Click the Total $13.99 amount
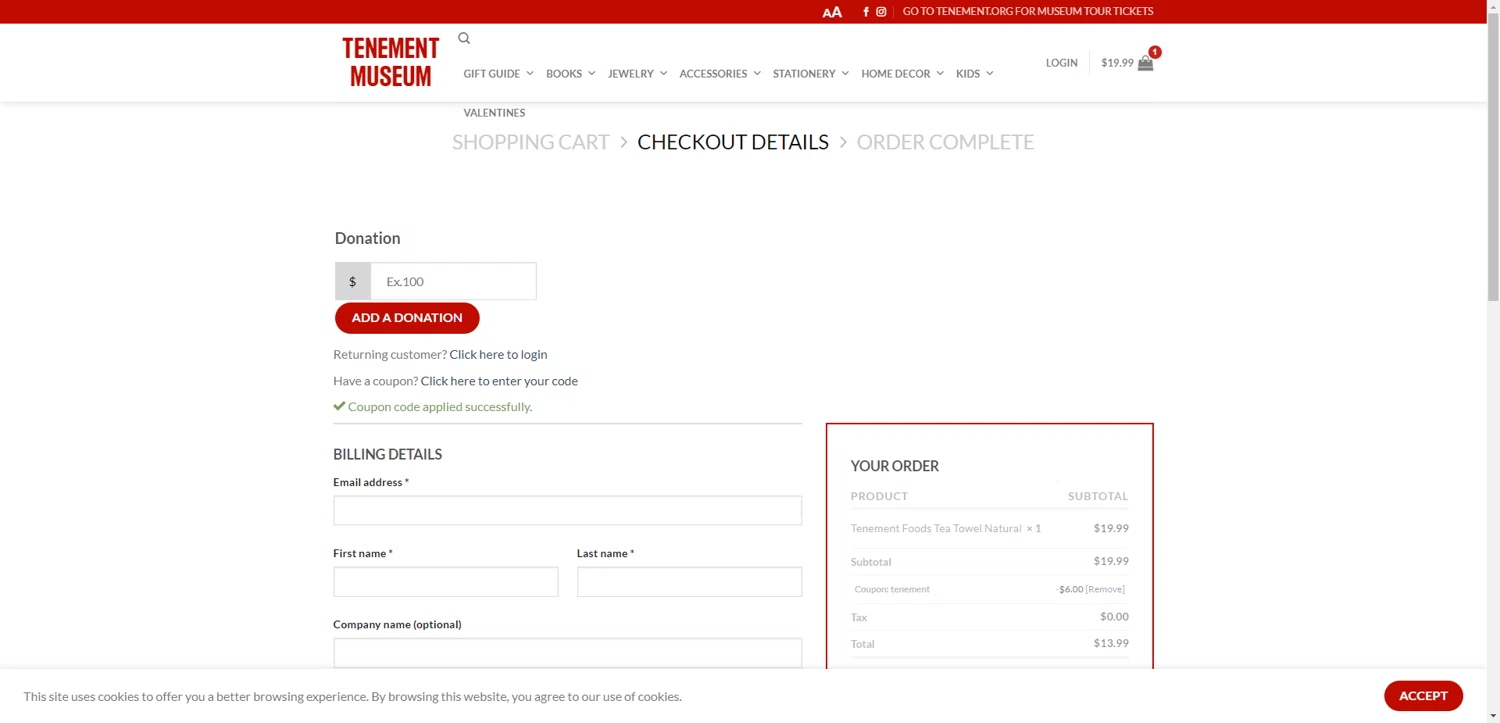1500x723 pixels. (x=1111, y=643)
